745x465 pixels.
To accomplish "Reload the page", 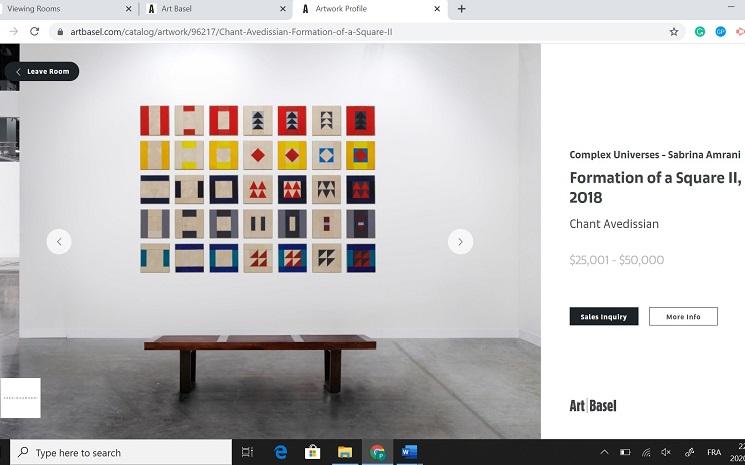I will click(34, 32).
